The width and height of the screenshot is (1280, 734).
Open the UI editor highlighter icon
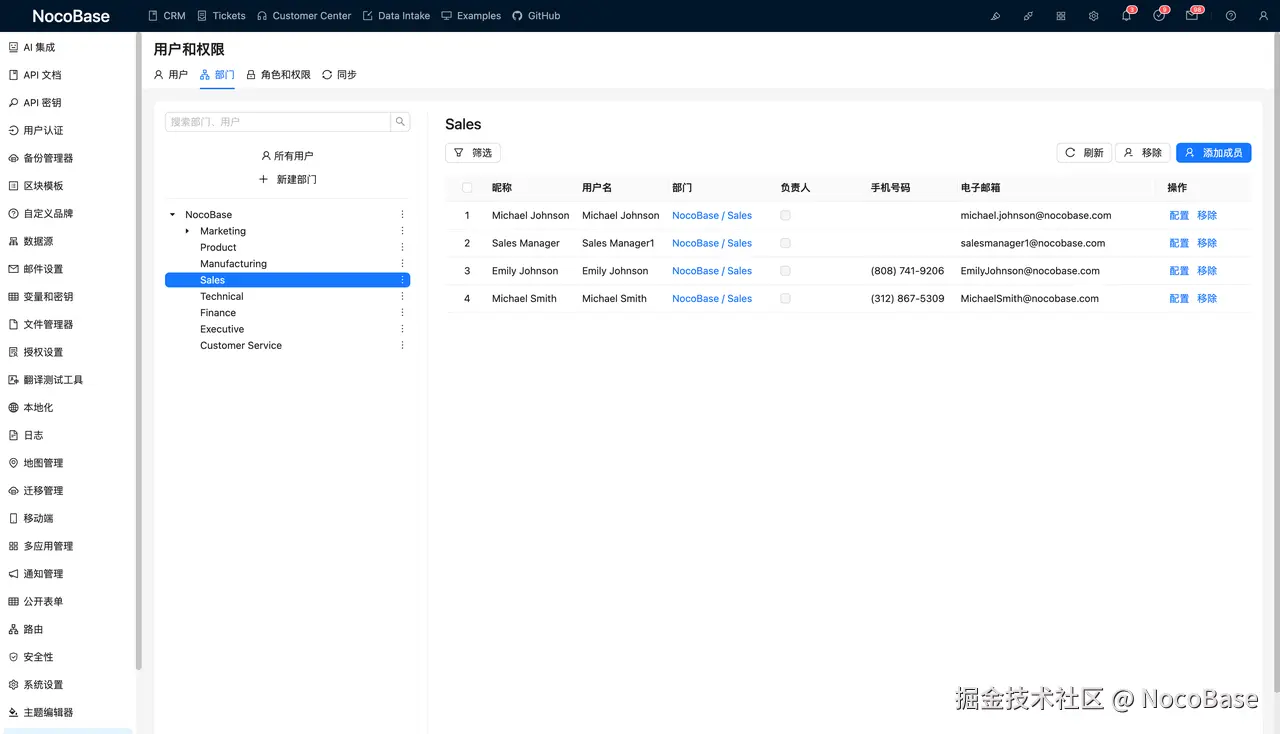[995, 16]
